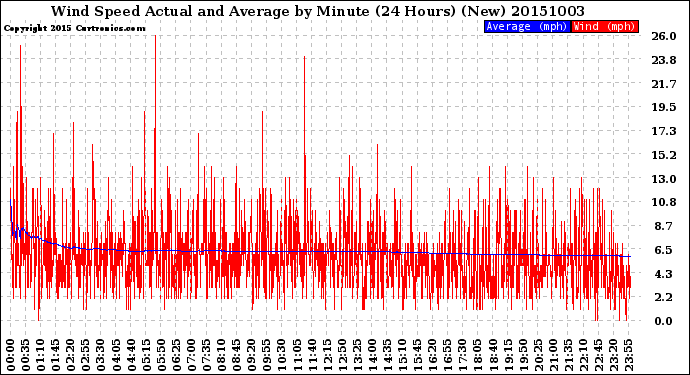Viewport: 690px width, 375px height.
Task: Click the 22:45 time axis label
Action: pos(598,355)
